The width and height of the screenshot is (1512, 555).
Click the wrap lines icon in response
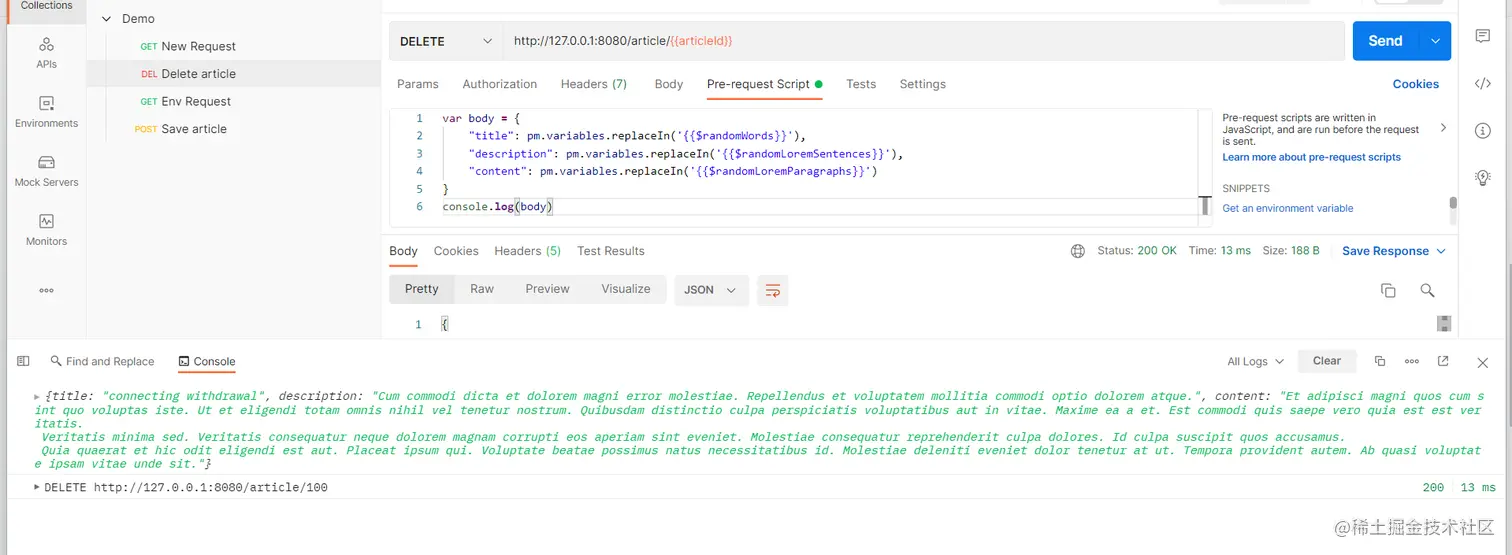(x=772, y=290)
